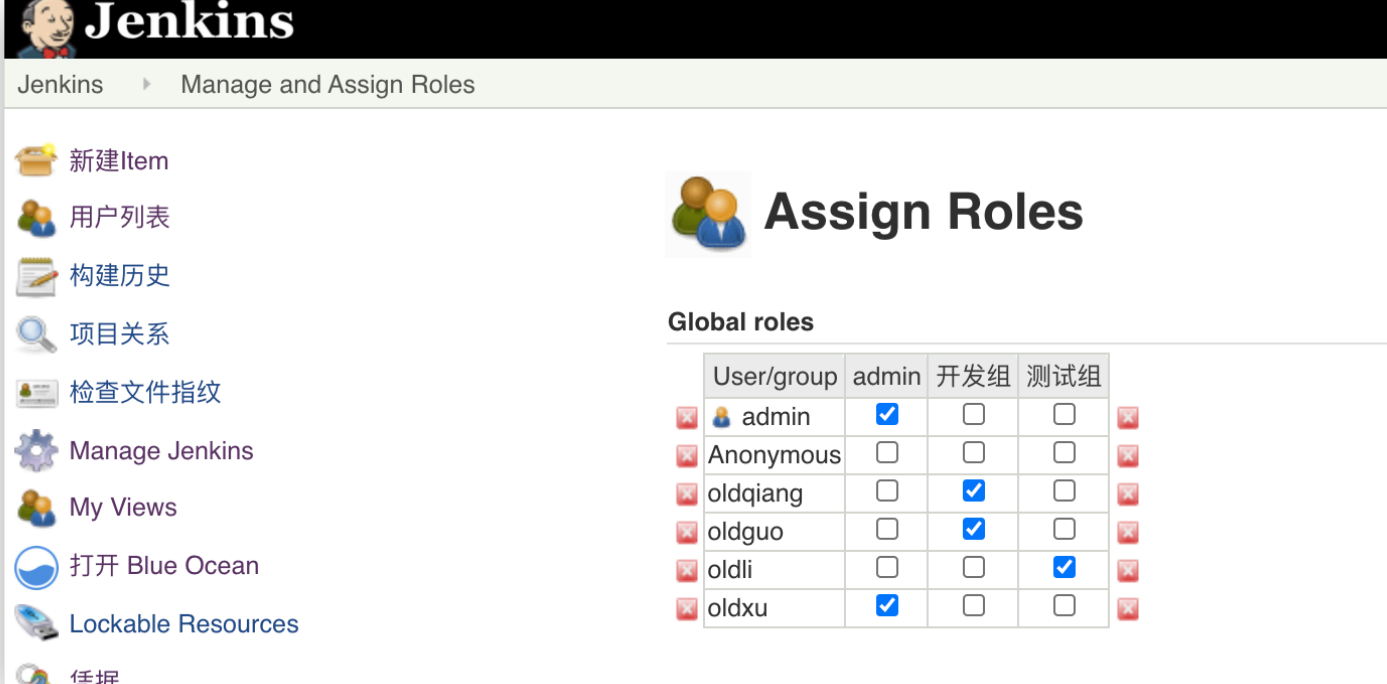Viewport: 1387px width, 684px height.
Task: Click the 新建Item box icon
Action: pos(37,161)
